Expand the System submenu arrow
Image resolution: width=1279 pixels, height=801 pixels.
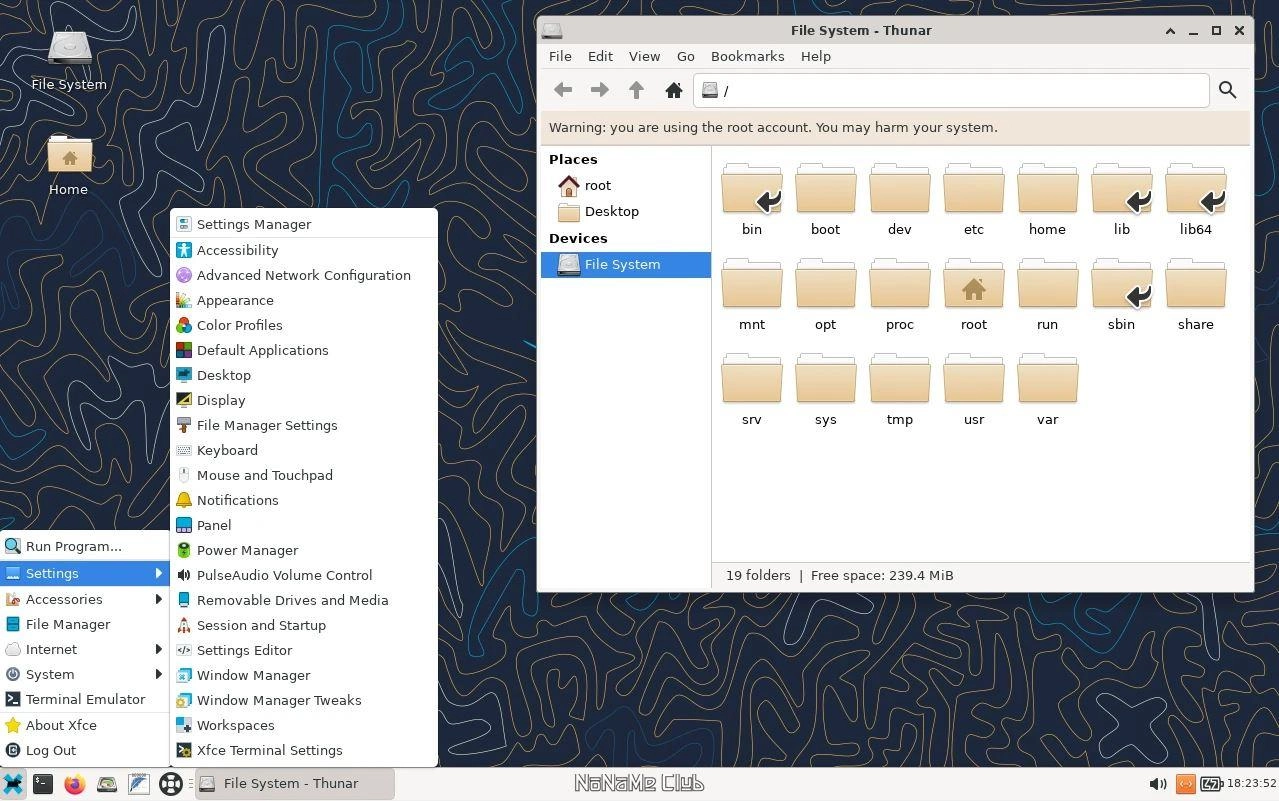point(159,674)
